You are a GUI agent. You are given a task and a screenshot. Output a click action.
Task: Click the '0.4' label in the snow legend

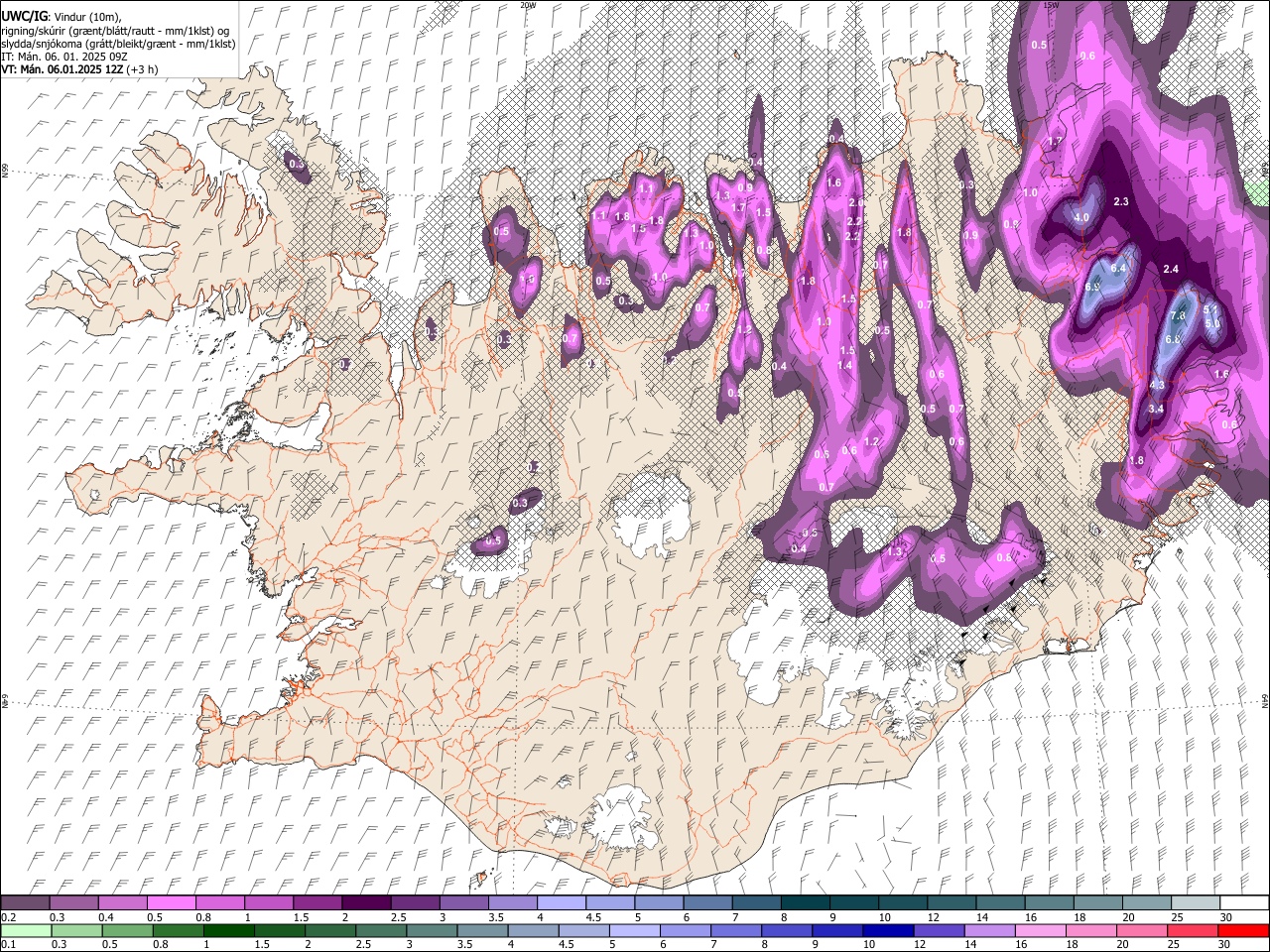click(x=106, y=917)
